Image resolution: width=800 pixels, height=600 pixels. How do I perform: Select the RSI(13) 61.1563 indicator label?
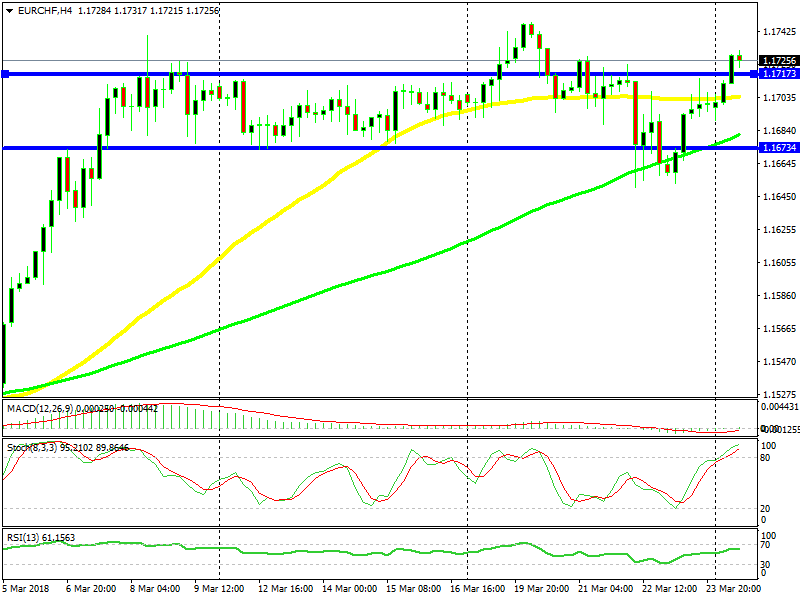(x=41, y=538)
